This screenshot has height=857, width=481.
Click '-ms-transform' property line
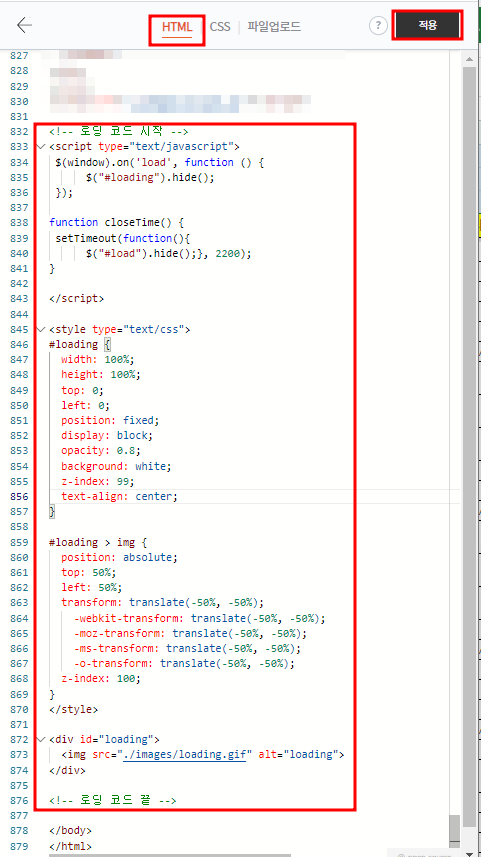(x=187, y=648)
